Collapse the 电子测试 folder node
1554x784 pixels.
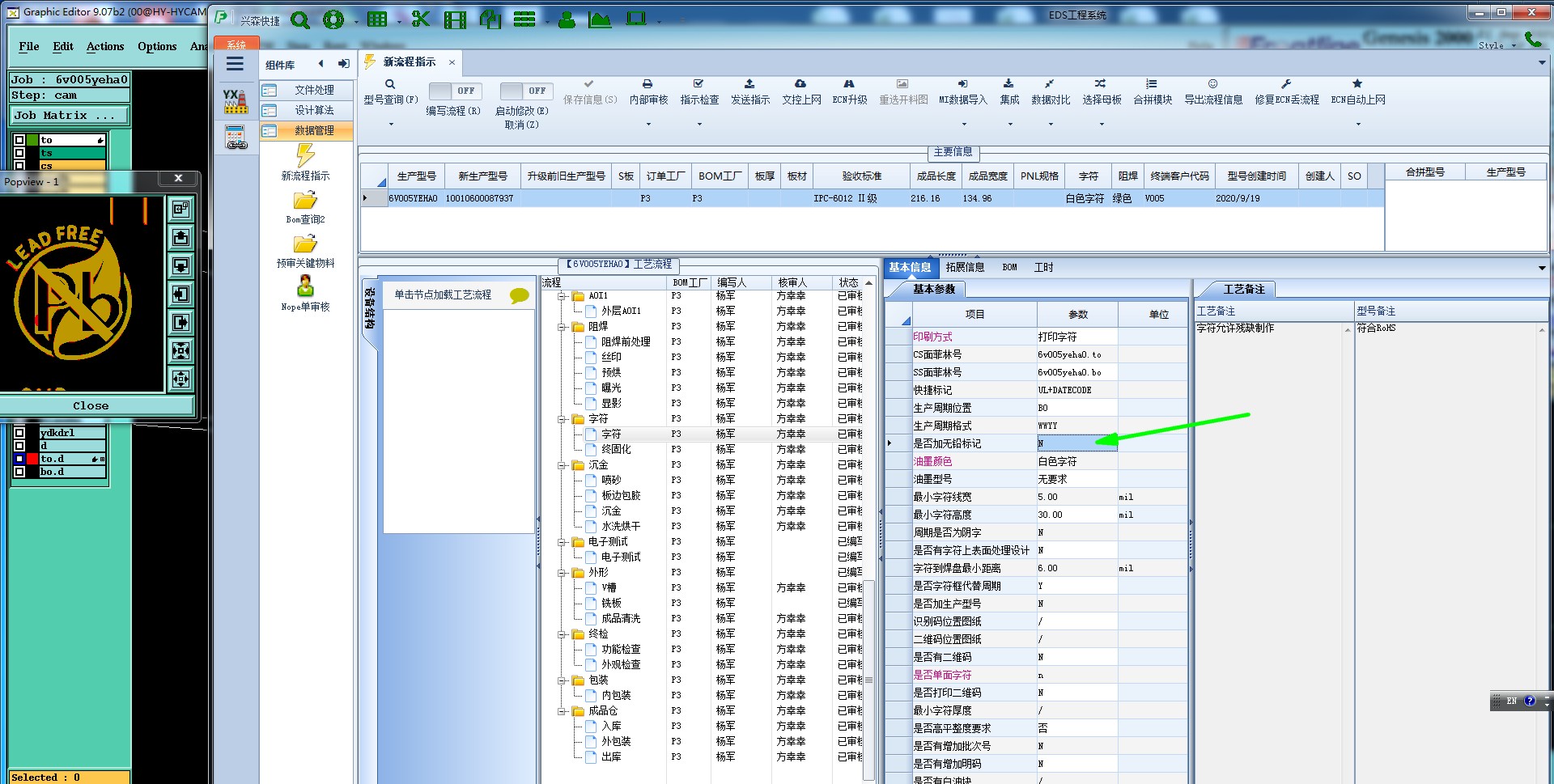pyautogui.click(x=562, y=542)
